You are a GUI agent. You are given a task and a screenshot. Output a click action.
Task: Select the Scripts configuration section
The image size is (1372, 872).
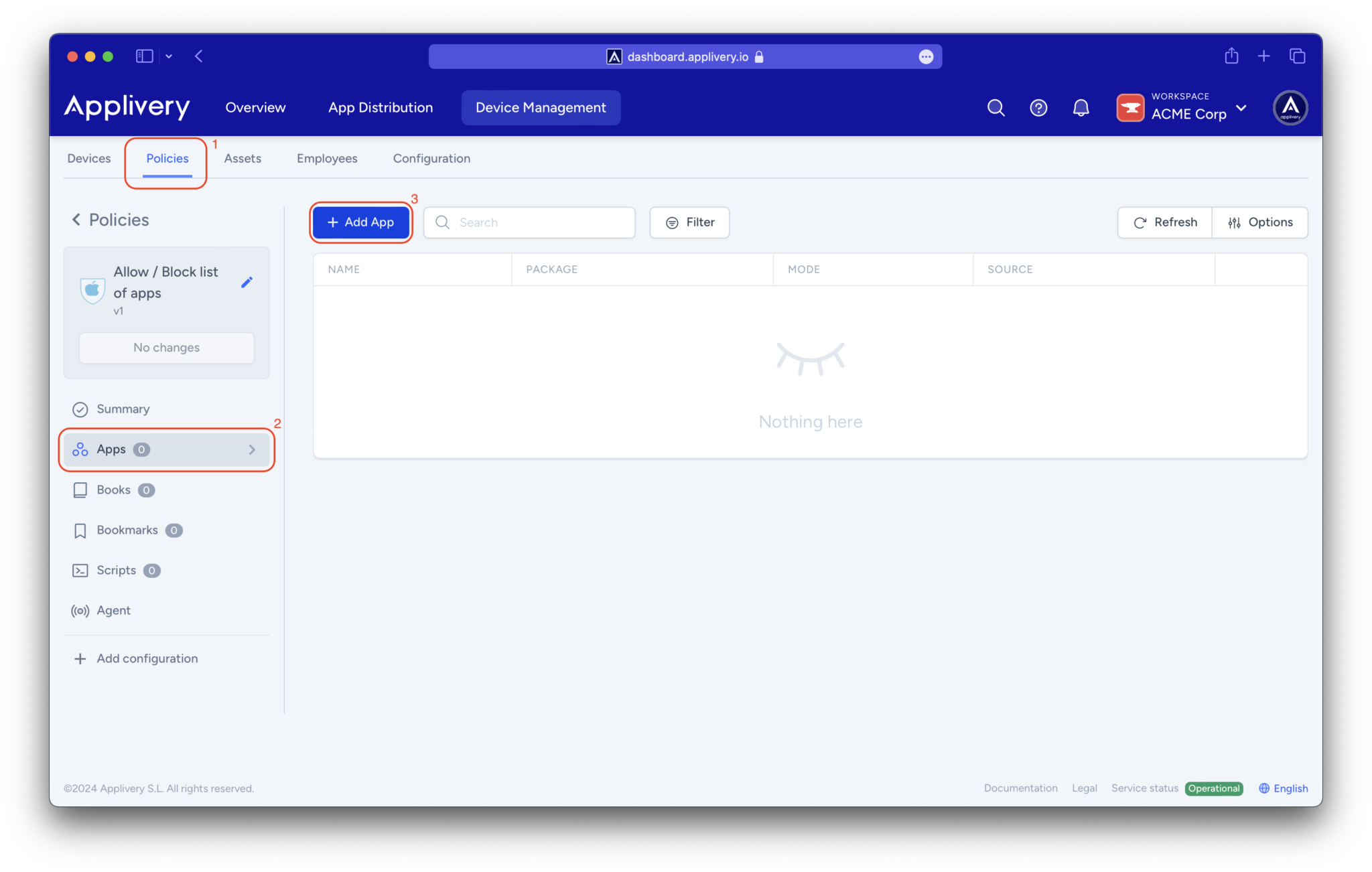point(116,570)
